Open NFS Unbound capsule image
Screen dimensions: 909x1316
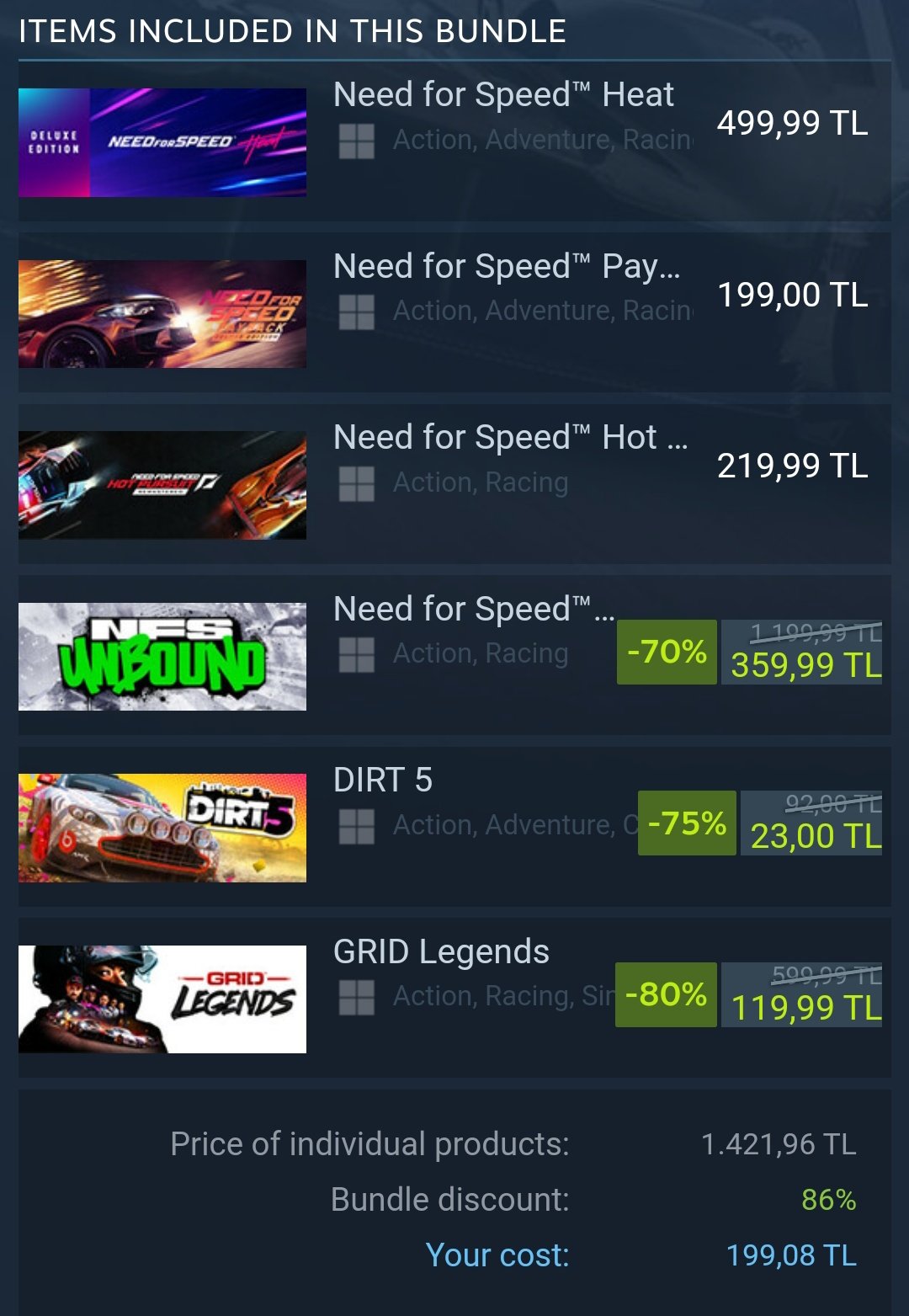162,657
